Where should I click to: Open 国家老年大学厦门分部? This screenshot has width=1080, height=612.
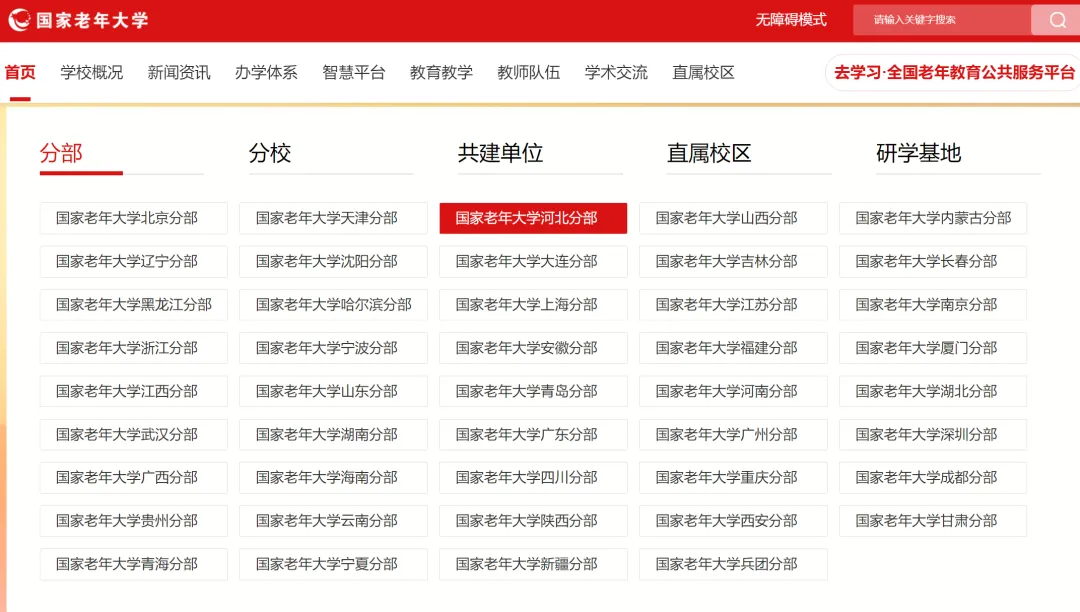pyautogui.click(x=933, y=348)
